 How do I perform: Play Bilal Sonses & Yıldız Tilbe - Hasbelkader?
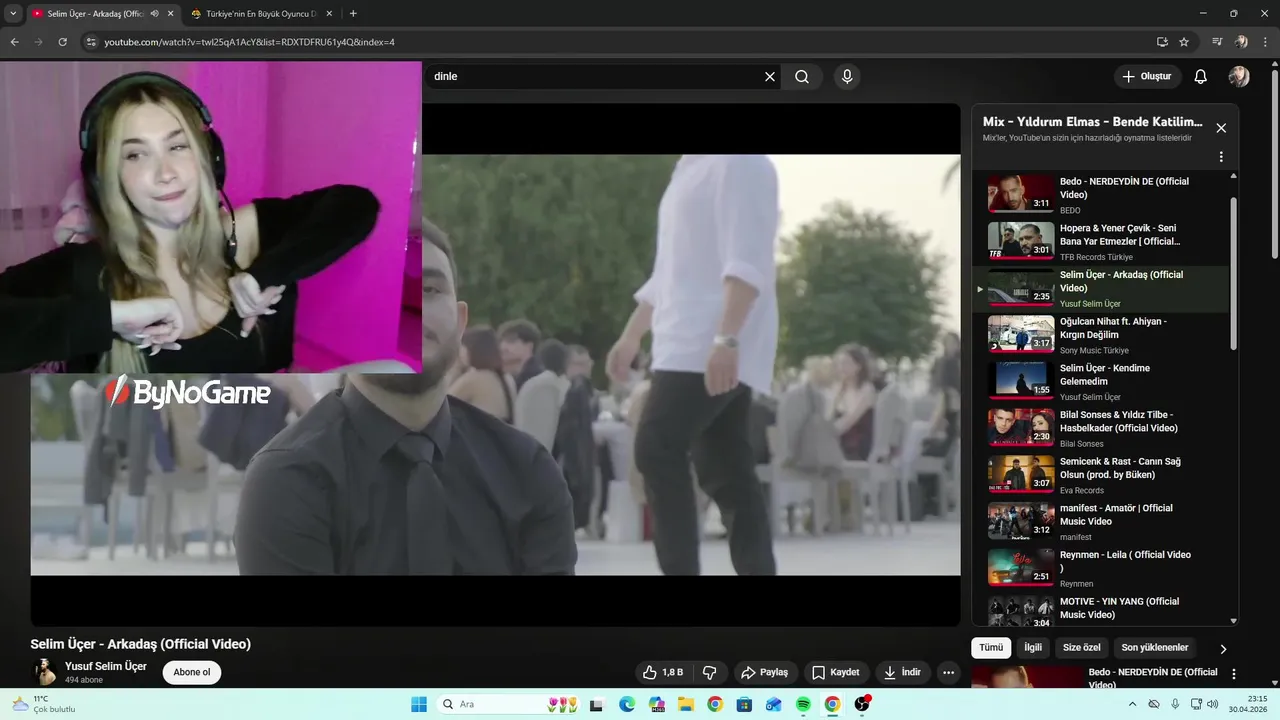click(1100, 428)
